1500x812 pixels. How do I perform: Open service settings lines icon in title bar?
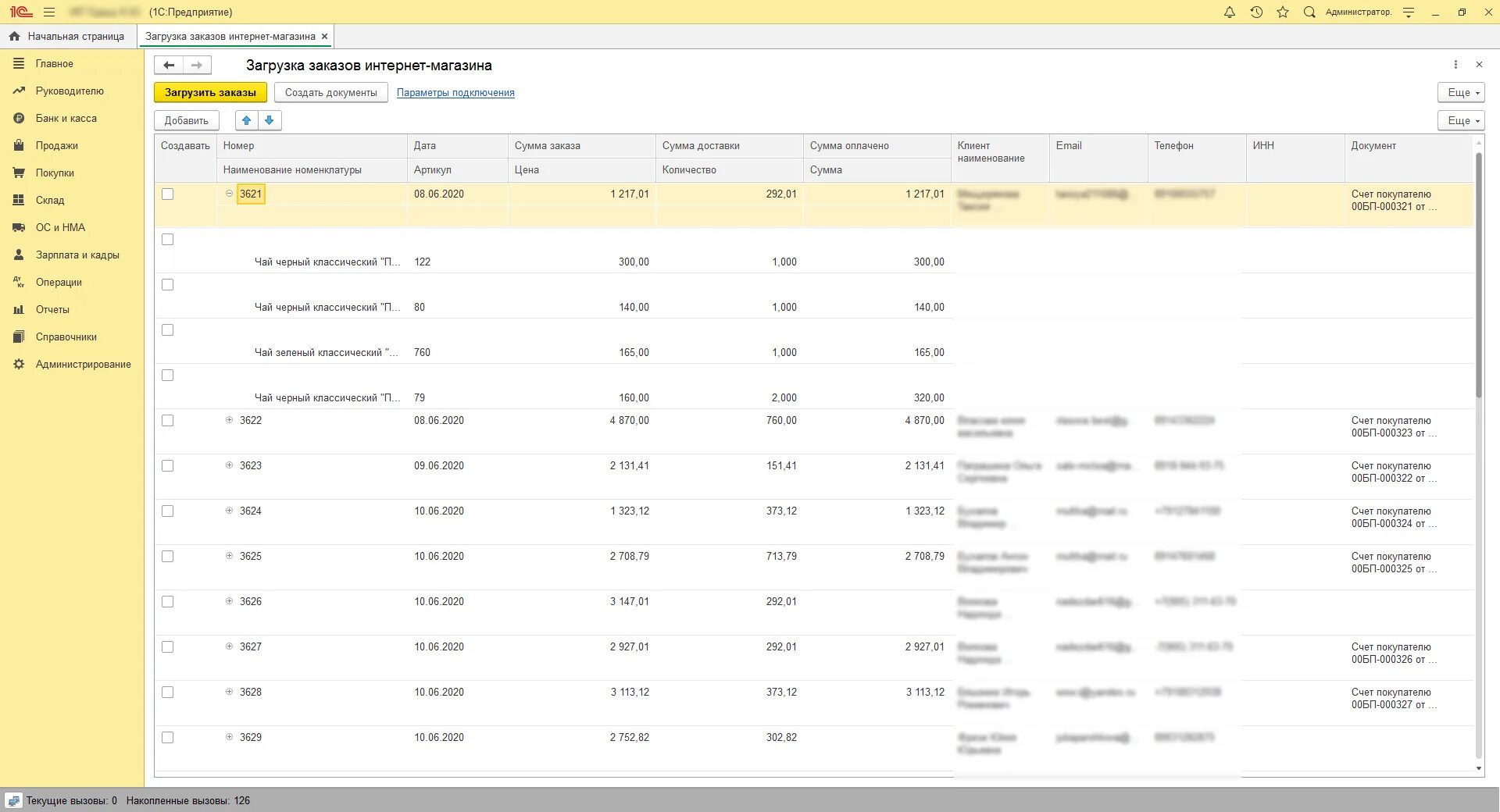1409,12
